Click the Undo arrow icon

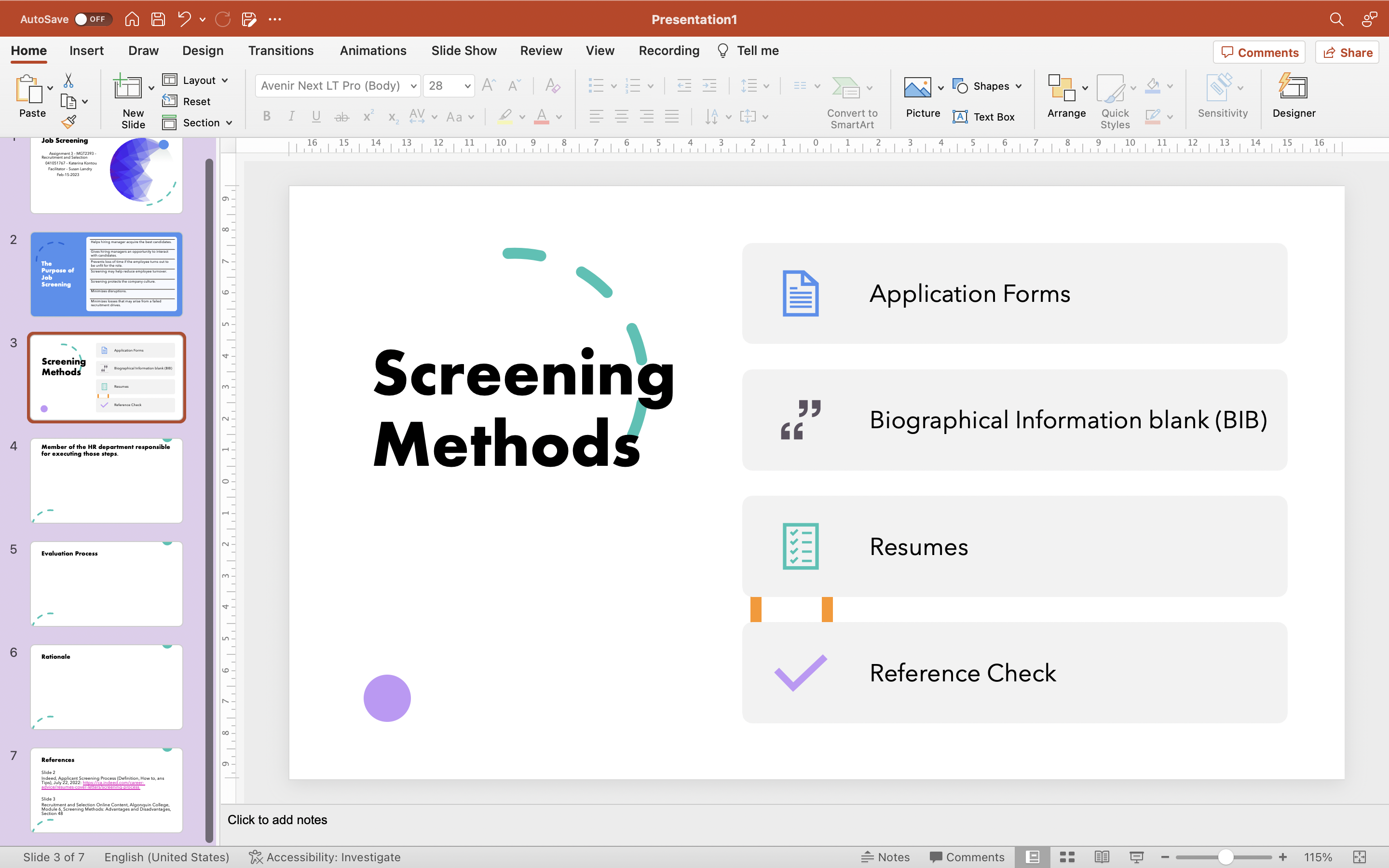[x=184, y=19]
